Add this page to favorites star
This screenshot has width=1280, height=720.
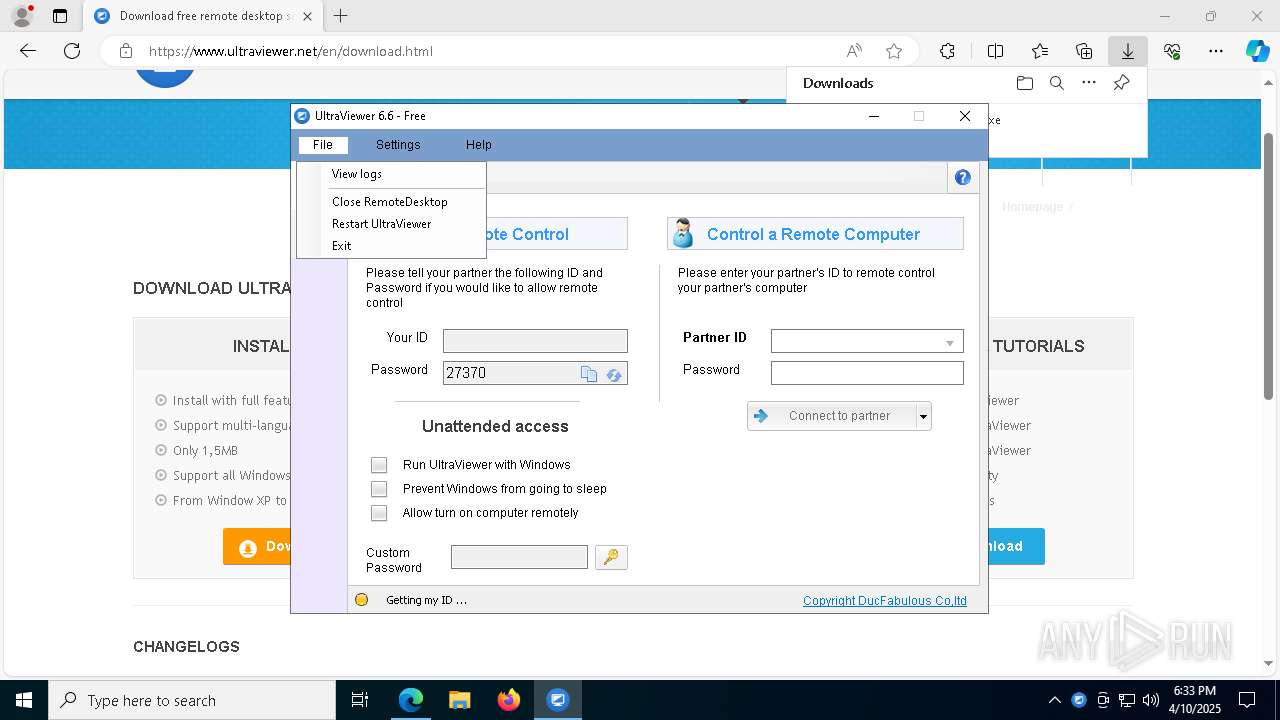(x=894, y=51)
